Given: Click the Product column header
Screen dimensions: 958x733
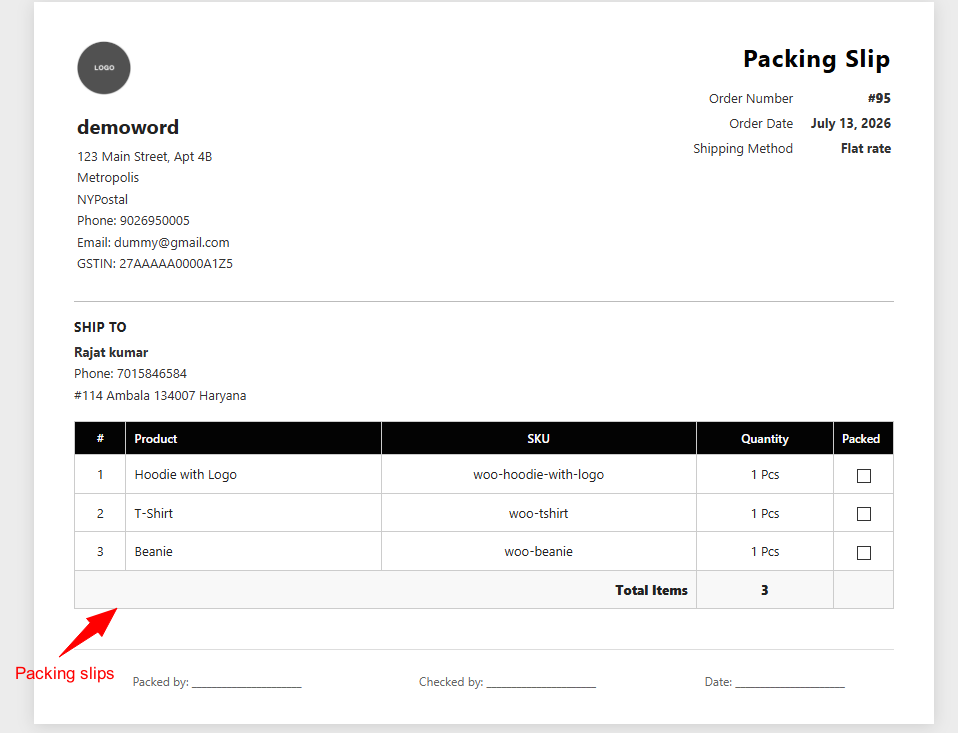Looking at the screenshot, I should (x=156, y=439).
